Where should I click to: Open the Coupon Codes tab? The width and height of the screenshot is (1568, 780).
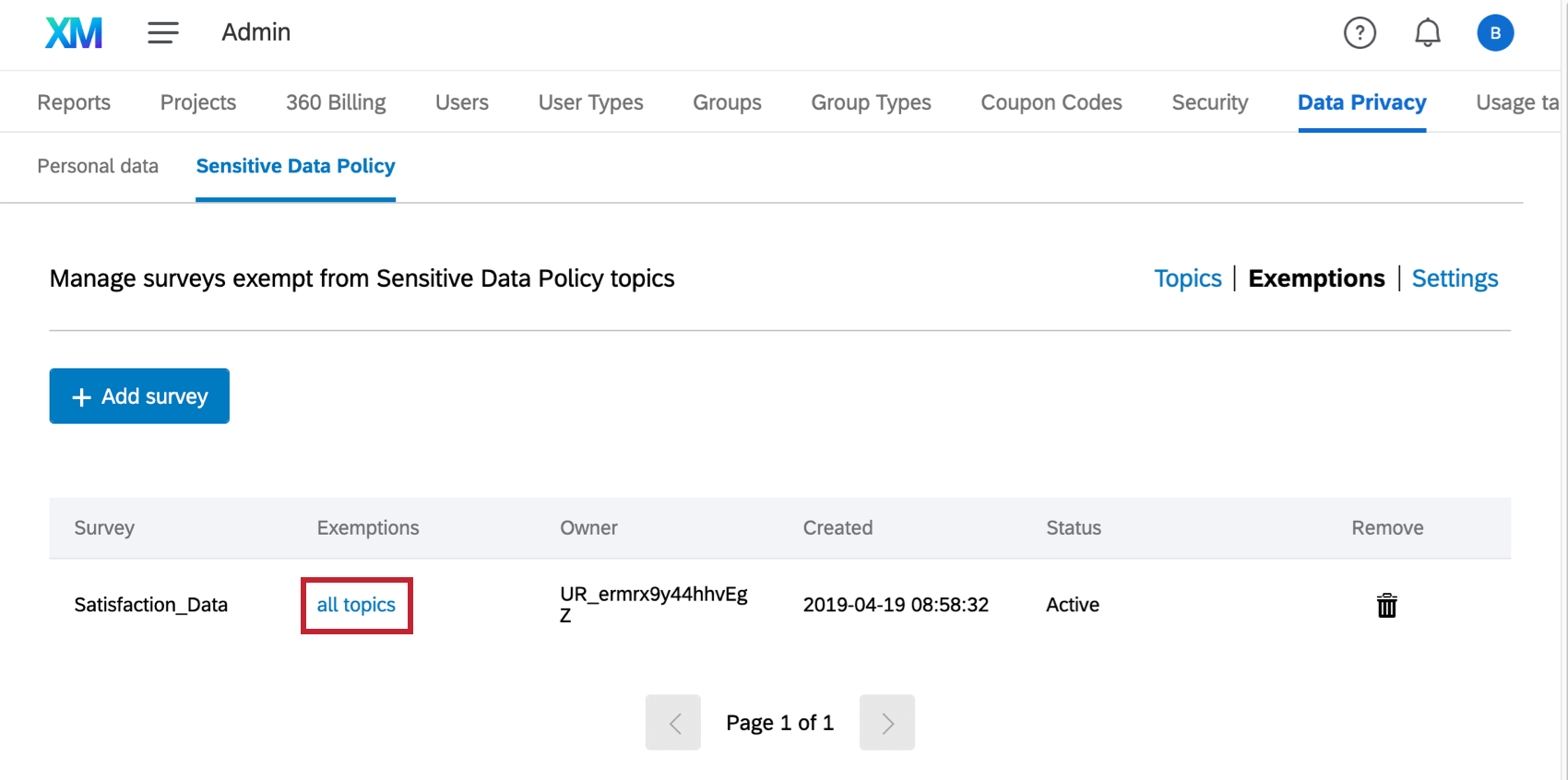1051,102
